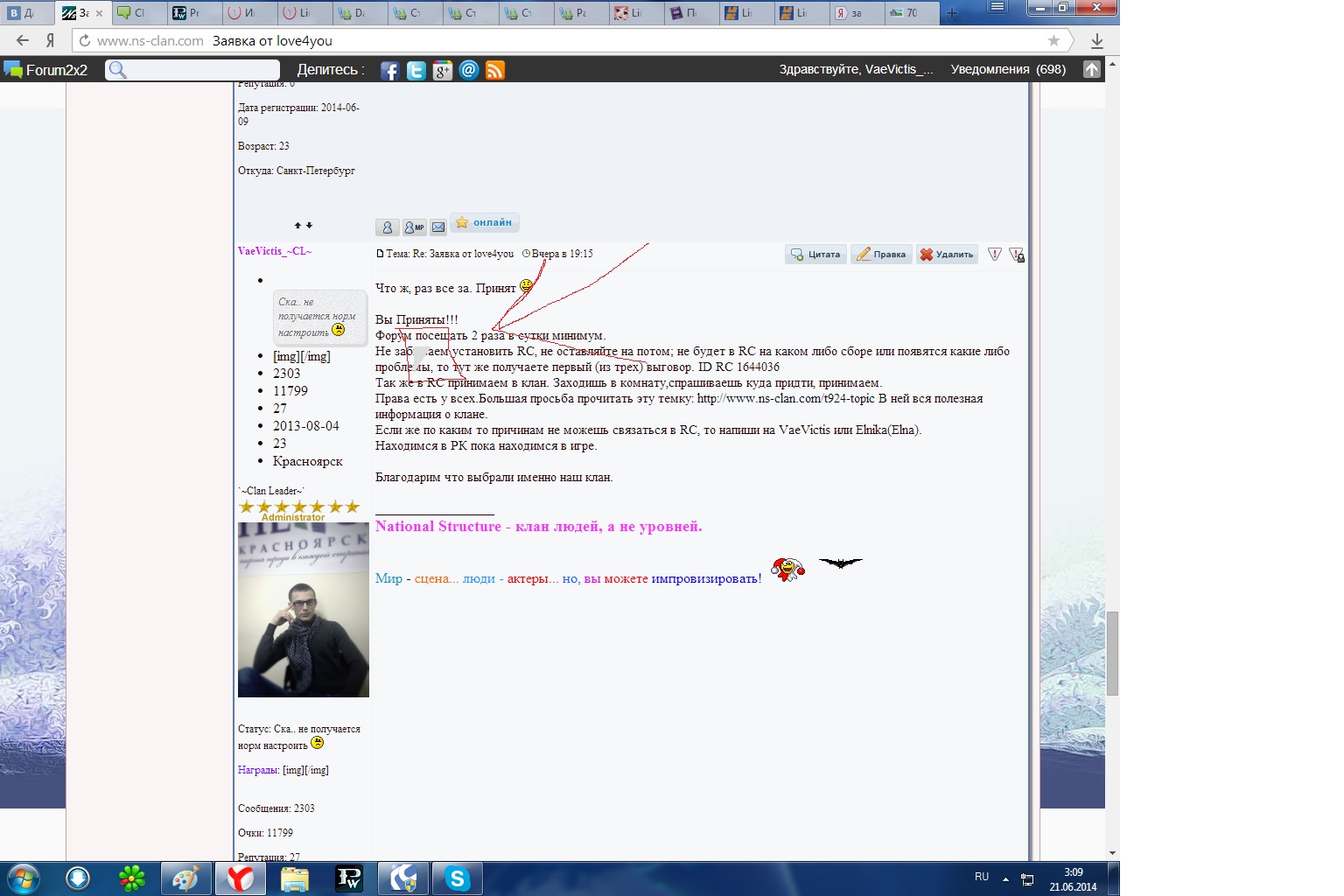This screenshot has height=896, width=1344.
Task: Open VaeVictis_~CL~ profile link
Action: [x=275, y=251]
